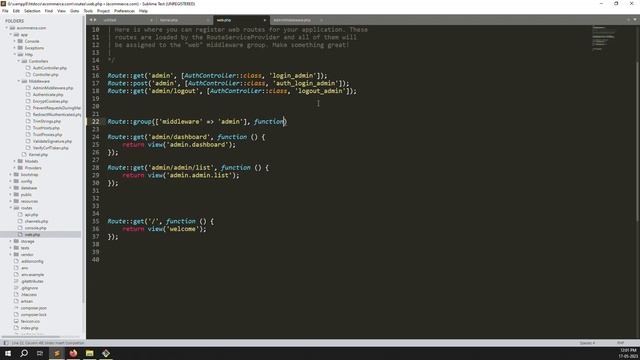The image size is (640, 360).
Task: Open the Goto menu
Action: (75, 11)
